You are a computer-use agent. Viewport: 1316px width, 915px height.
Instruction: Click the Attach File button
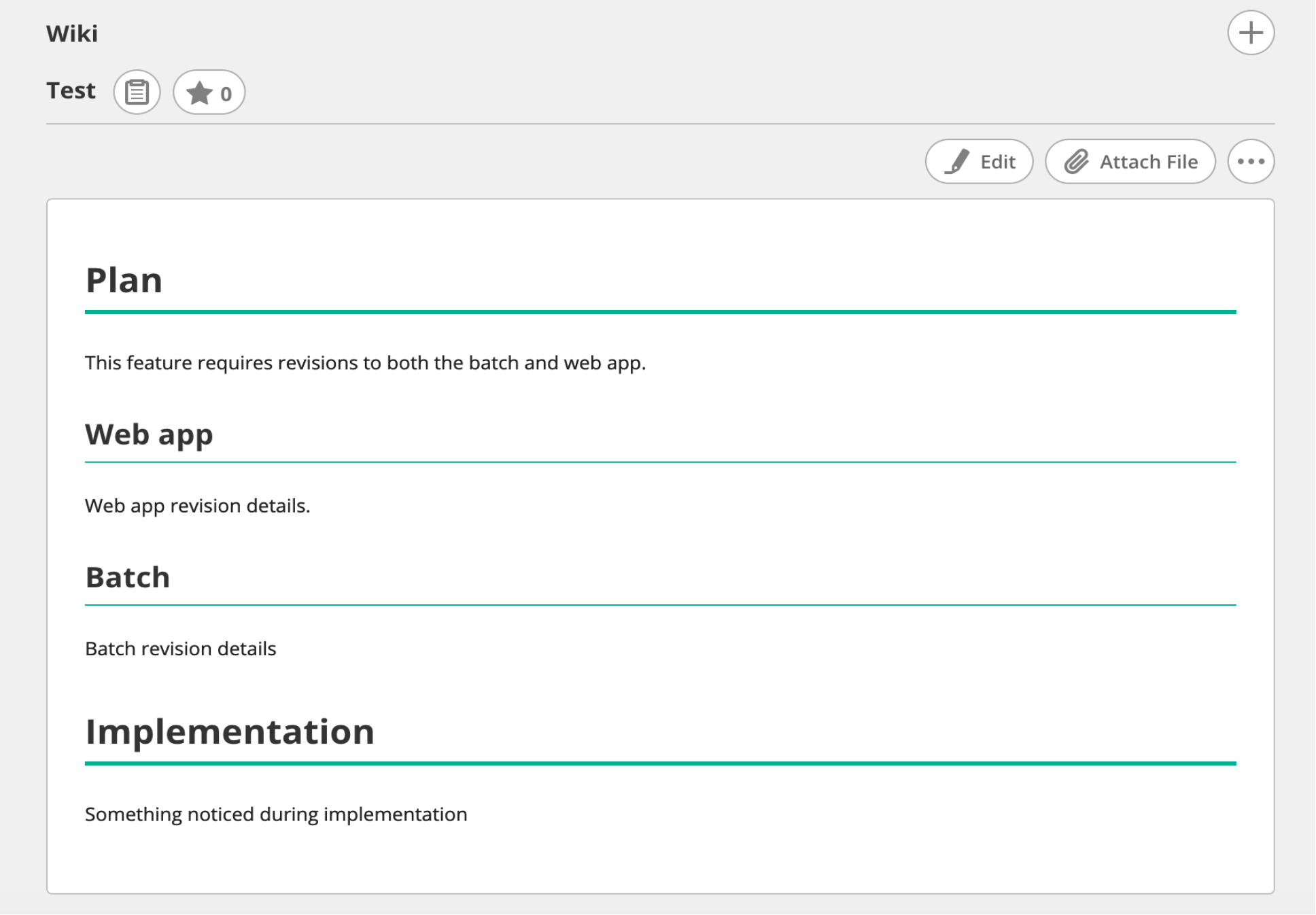(x=1130, y=162)
